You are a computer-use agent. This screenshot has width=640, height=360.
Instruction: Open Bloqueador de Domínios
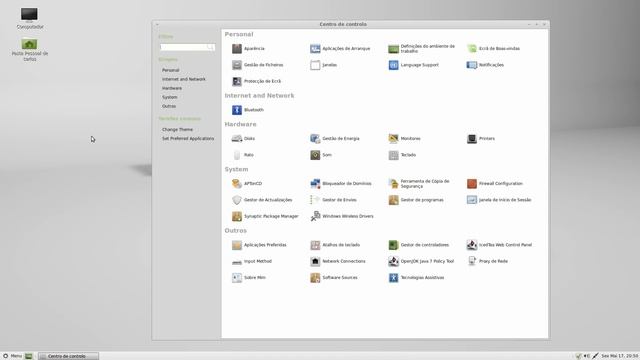point(341,183)
